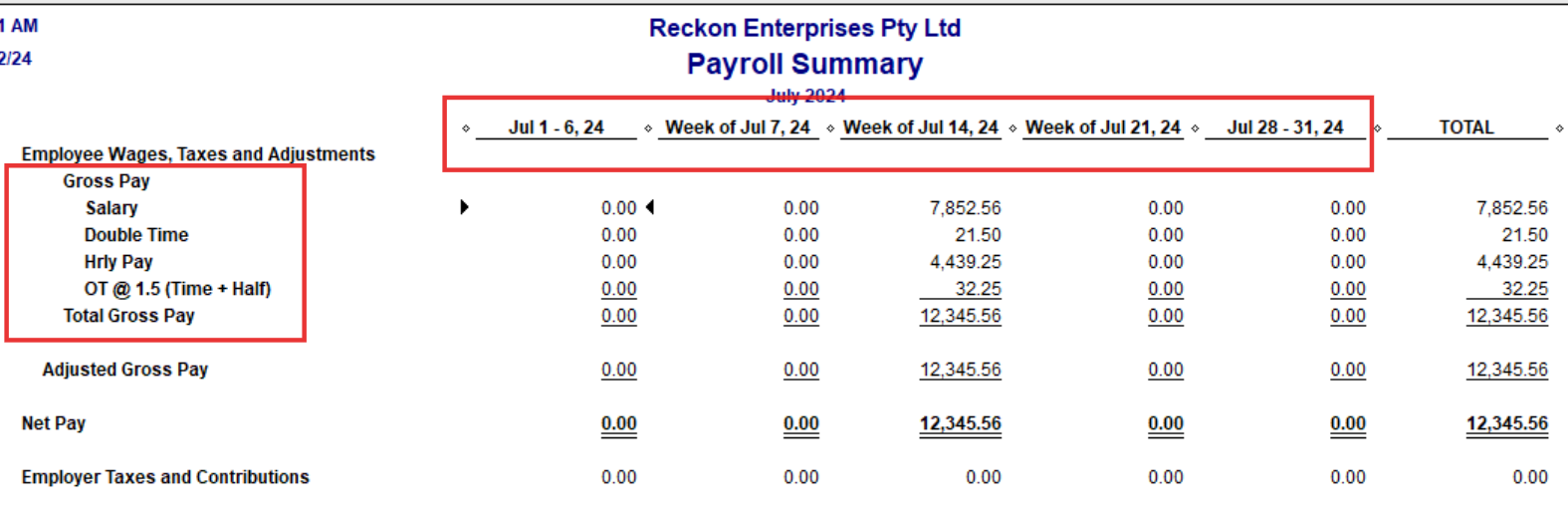The width and height of the screenshot is (1568, 511).
Task: Click the diamond handle before Week of Jul 7, 24
Action: coord(648,128)
